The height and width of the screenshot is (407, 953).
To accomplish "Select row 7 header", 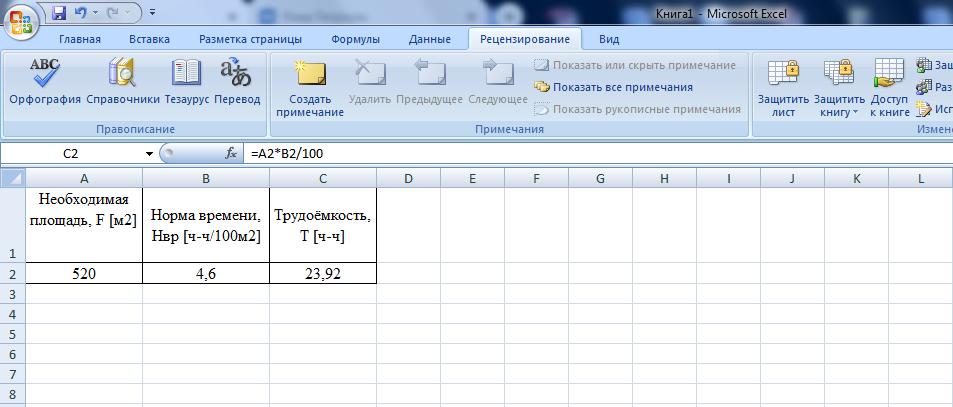I will [x=13, y=374].
